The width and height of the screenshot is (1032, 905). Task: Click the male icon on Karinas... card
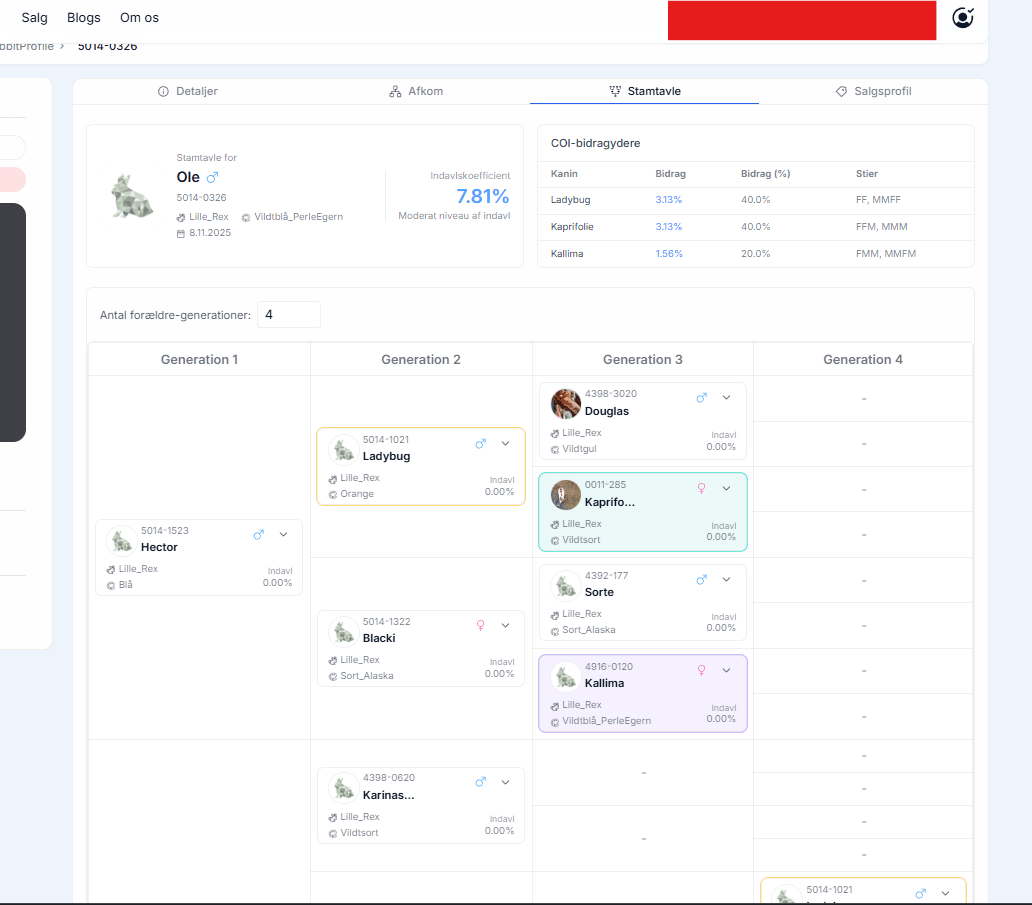(x=480, y=782)
